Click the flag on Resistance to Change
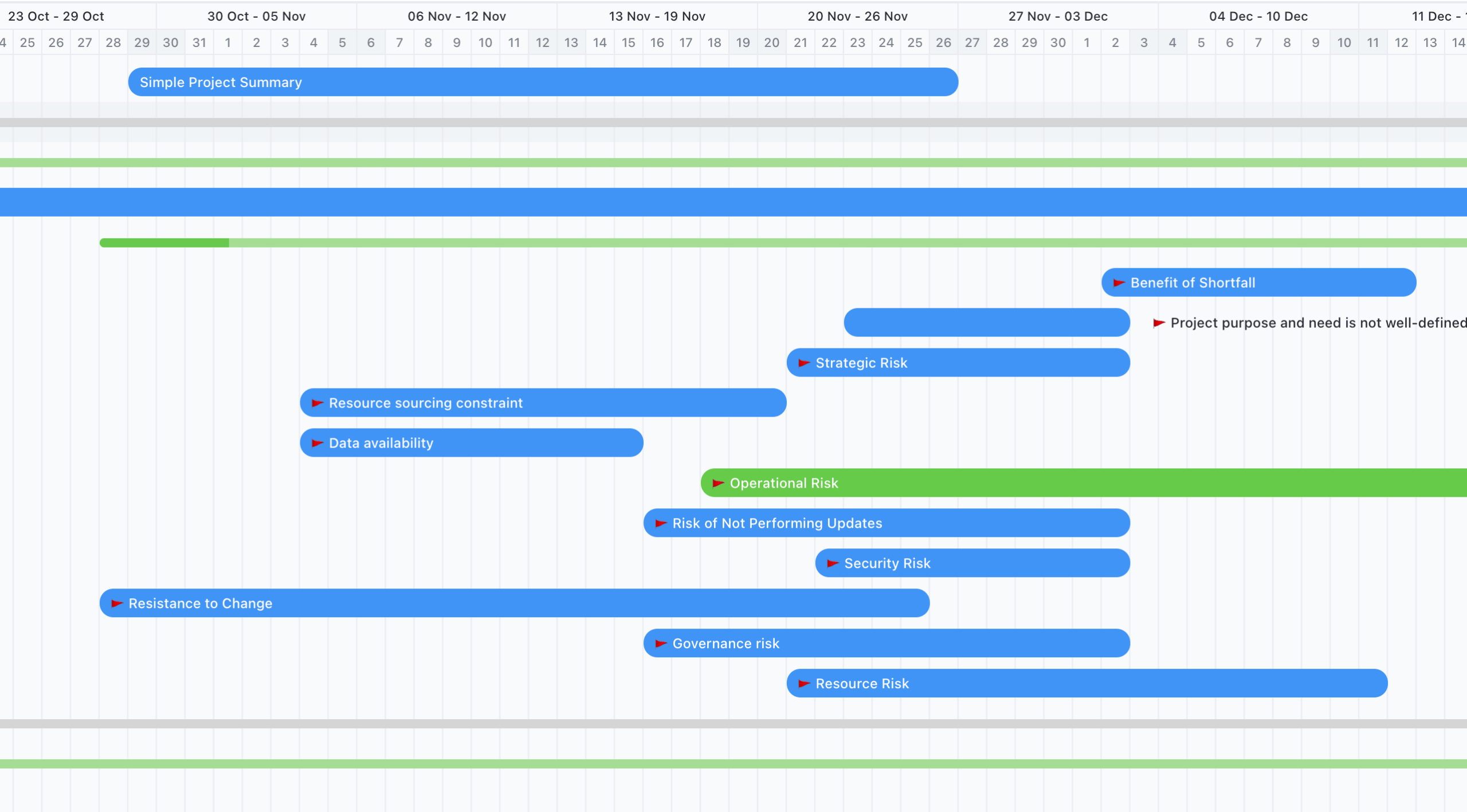 [x=116, y=603]
